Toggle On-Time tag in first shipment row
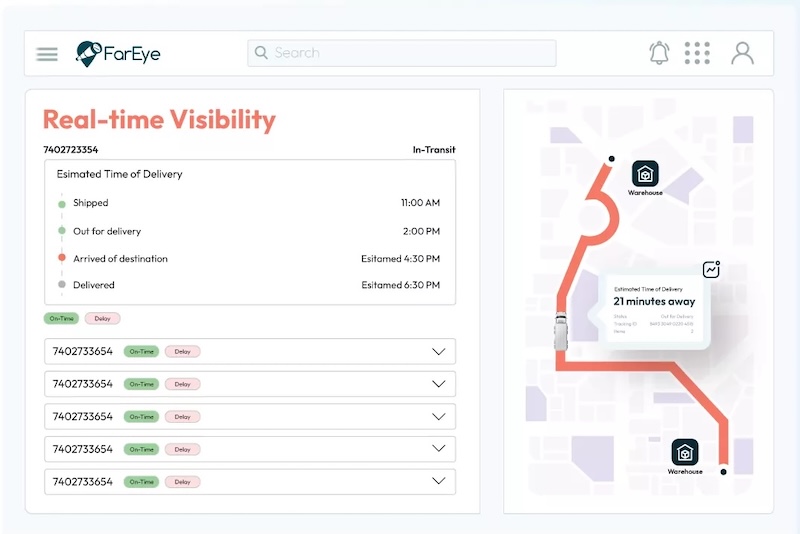800x534 pixels. (141, 351)
